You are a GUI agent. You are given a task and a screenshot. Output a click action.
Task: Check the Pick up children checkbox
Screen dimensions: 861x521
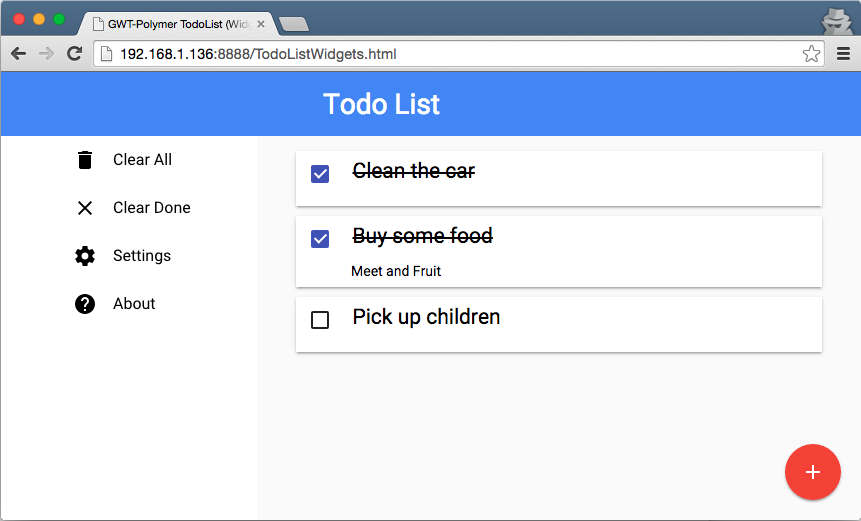click(320, 320)
